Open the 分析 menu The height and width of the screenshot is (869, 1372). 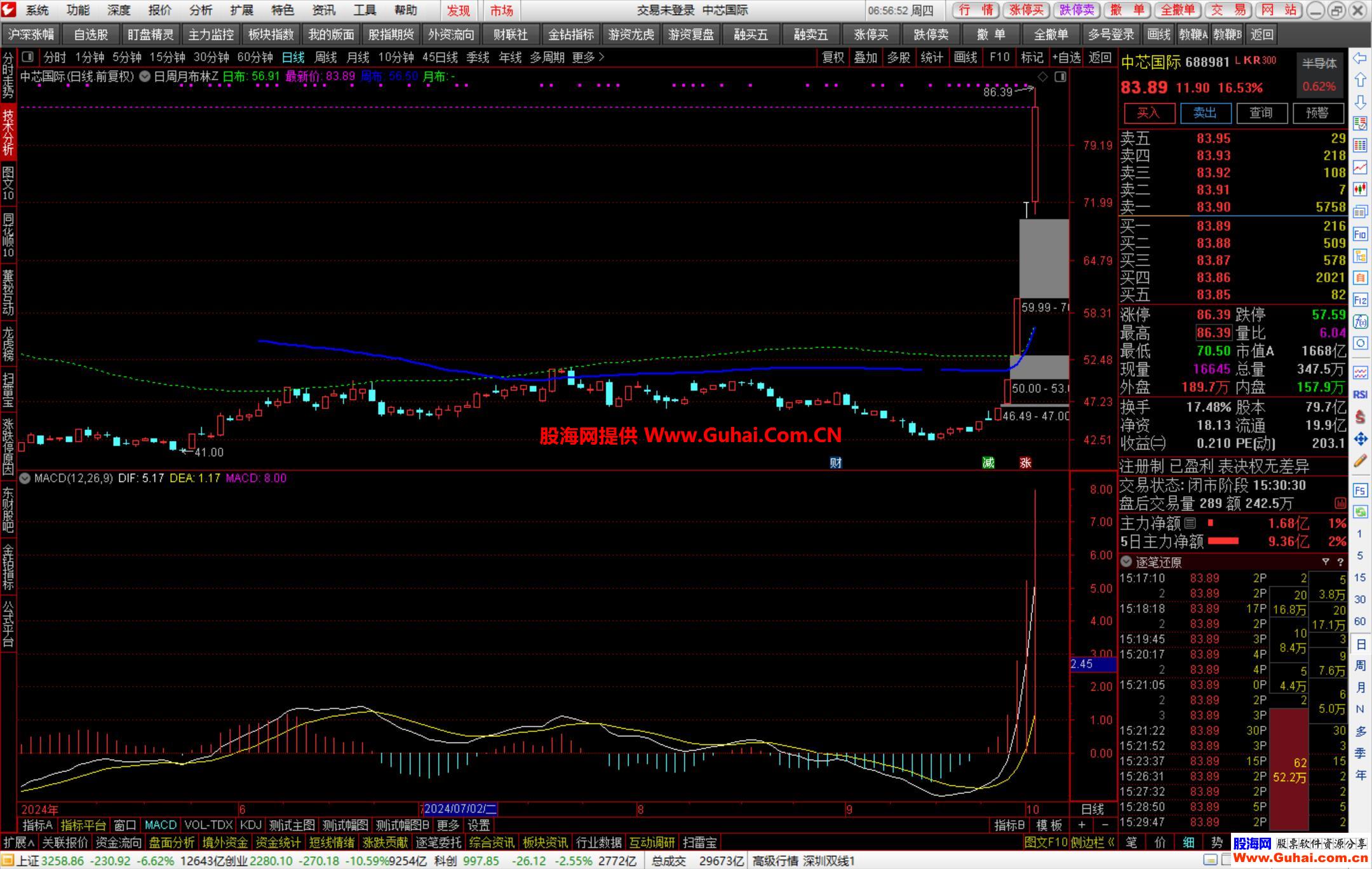(x=201, y=10)
